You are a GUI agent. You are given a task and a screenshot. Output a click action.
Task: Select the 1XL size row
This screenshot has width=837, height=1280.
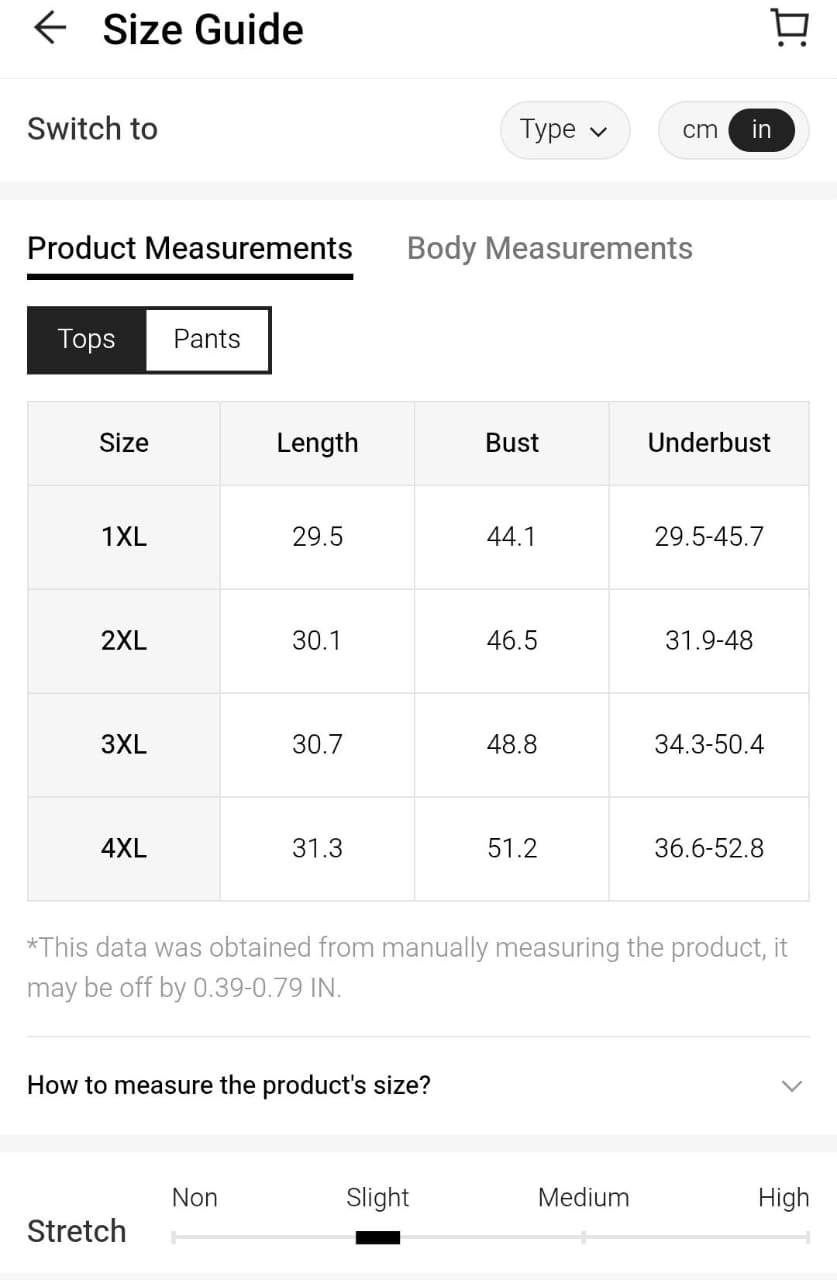tap(124, 537)
